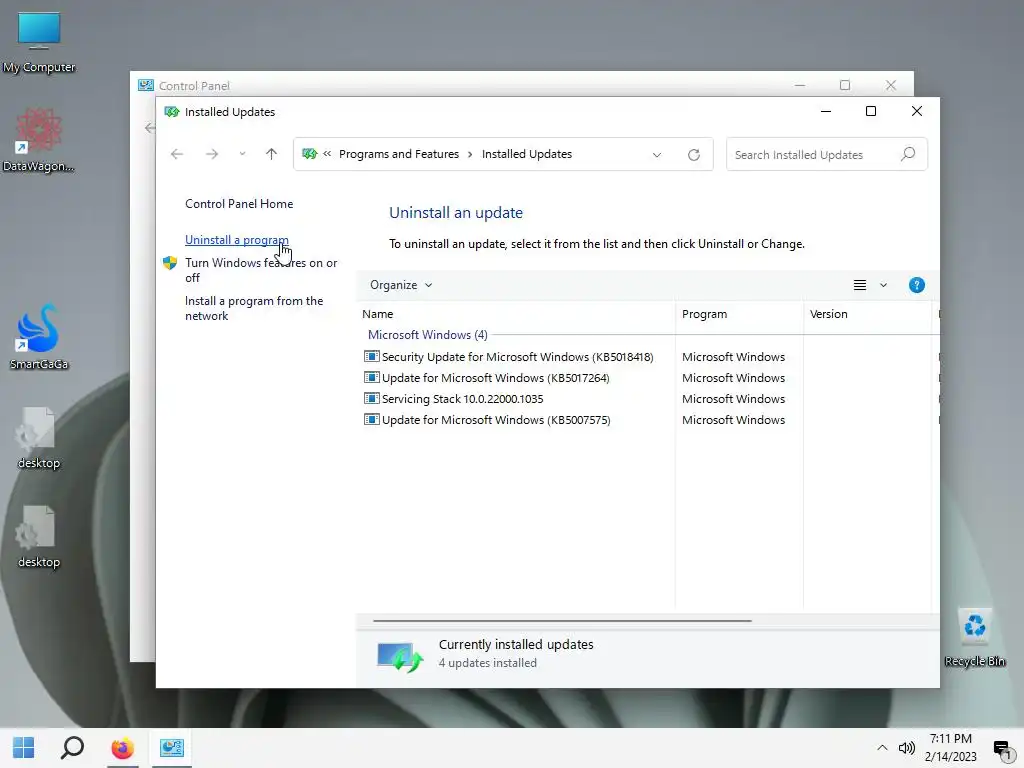Select Update for Microsoft Windows KB5007575
Viewport: 1024px width, 768px height.
coord(647,419)
